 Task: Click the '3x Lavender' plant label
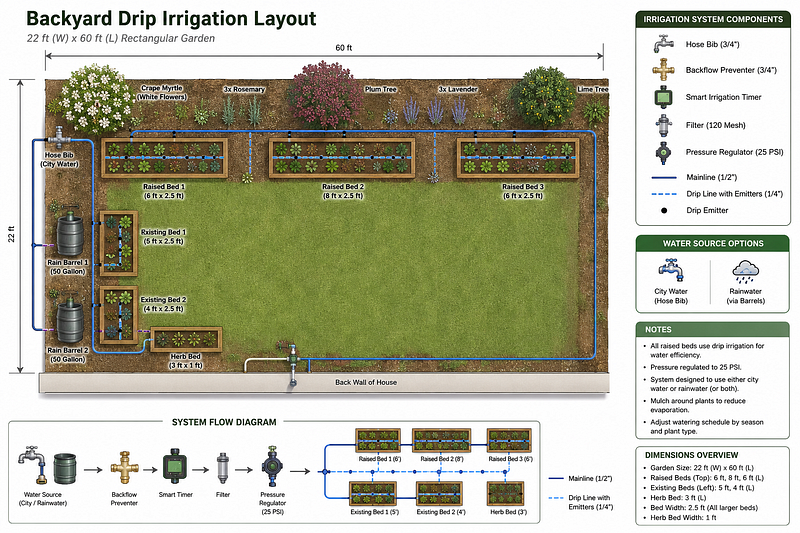pyautogui.click(x=458, y=89)
